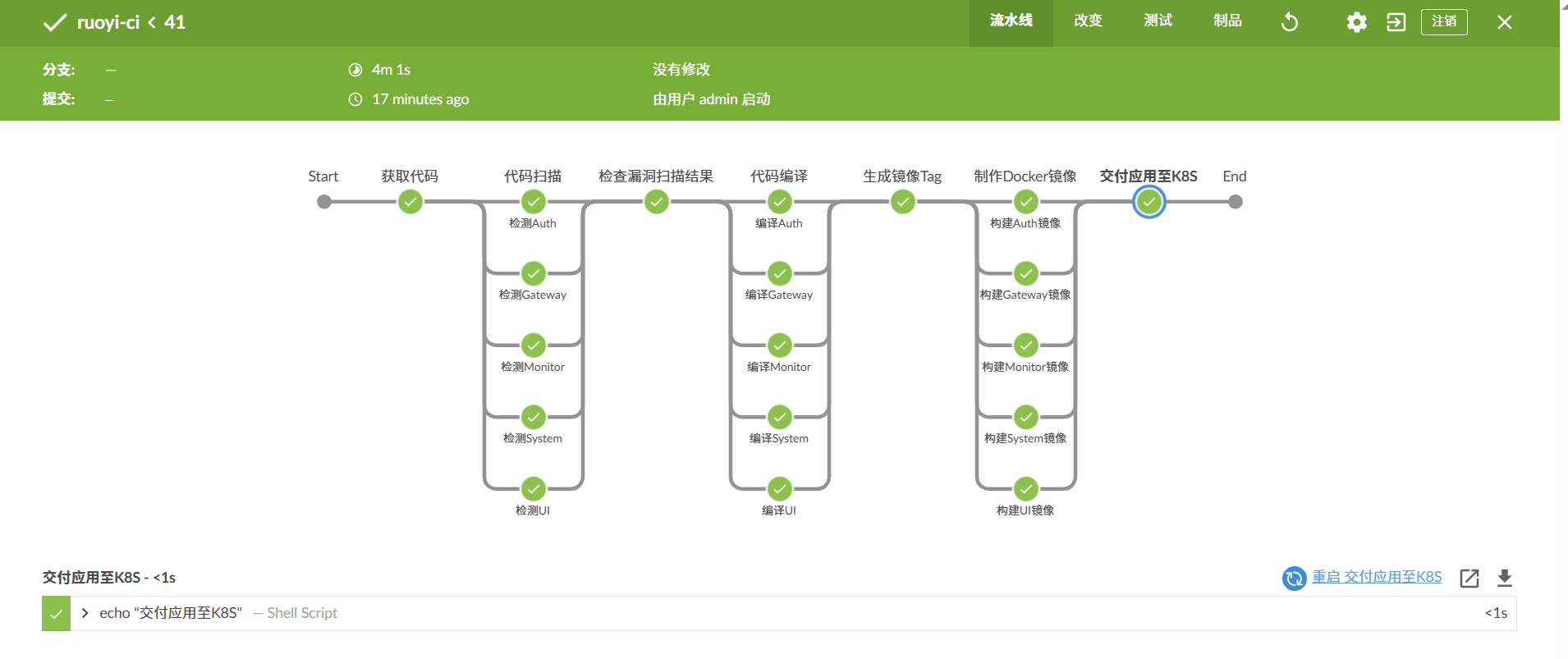The width and height of the screenshot is (1568, 659).
Task: Open pipeline settings gear icon
Action: (x=1356, y=22)
